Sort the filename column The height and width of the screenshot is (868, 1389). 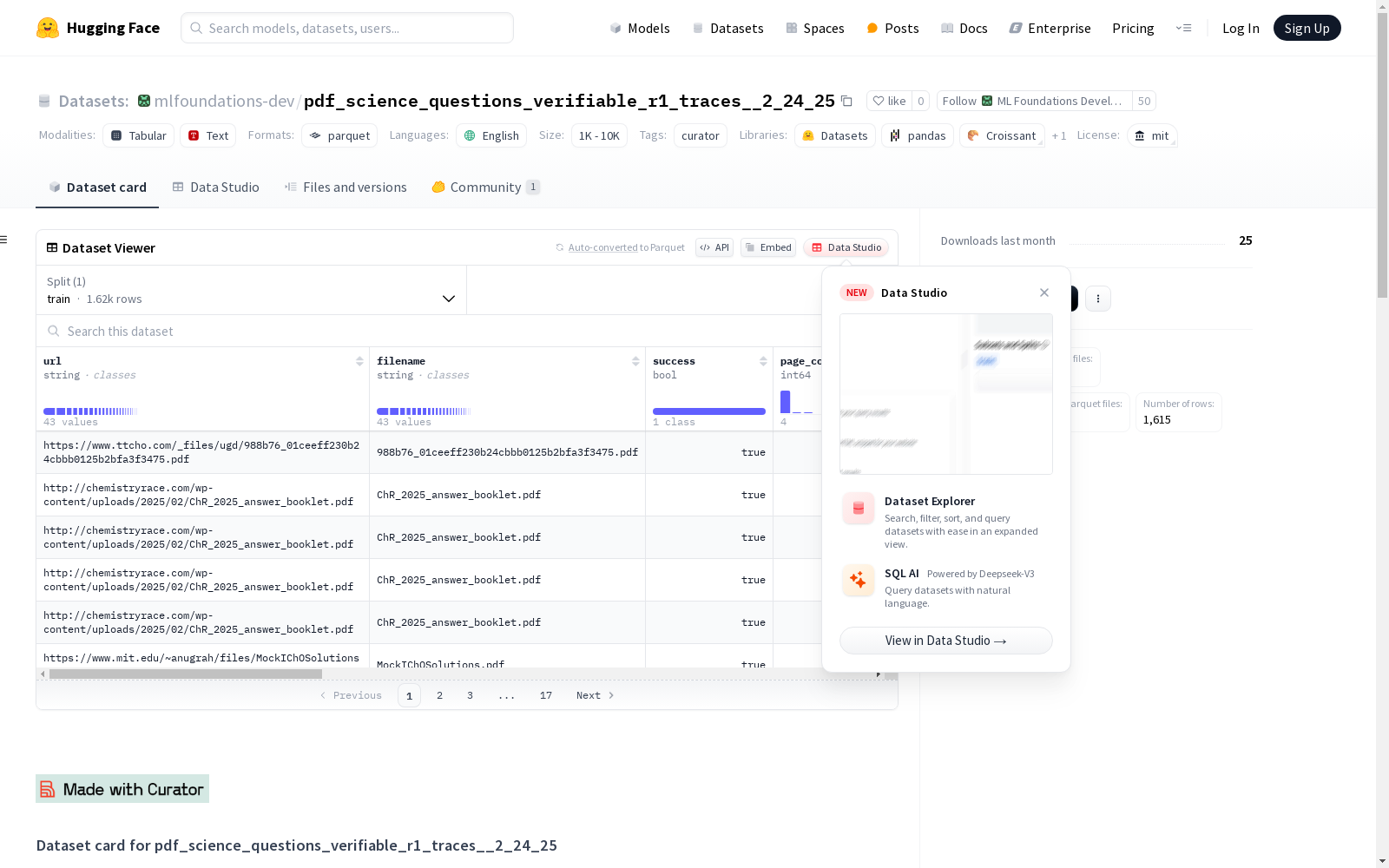coord(635,361)
